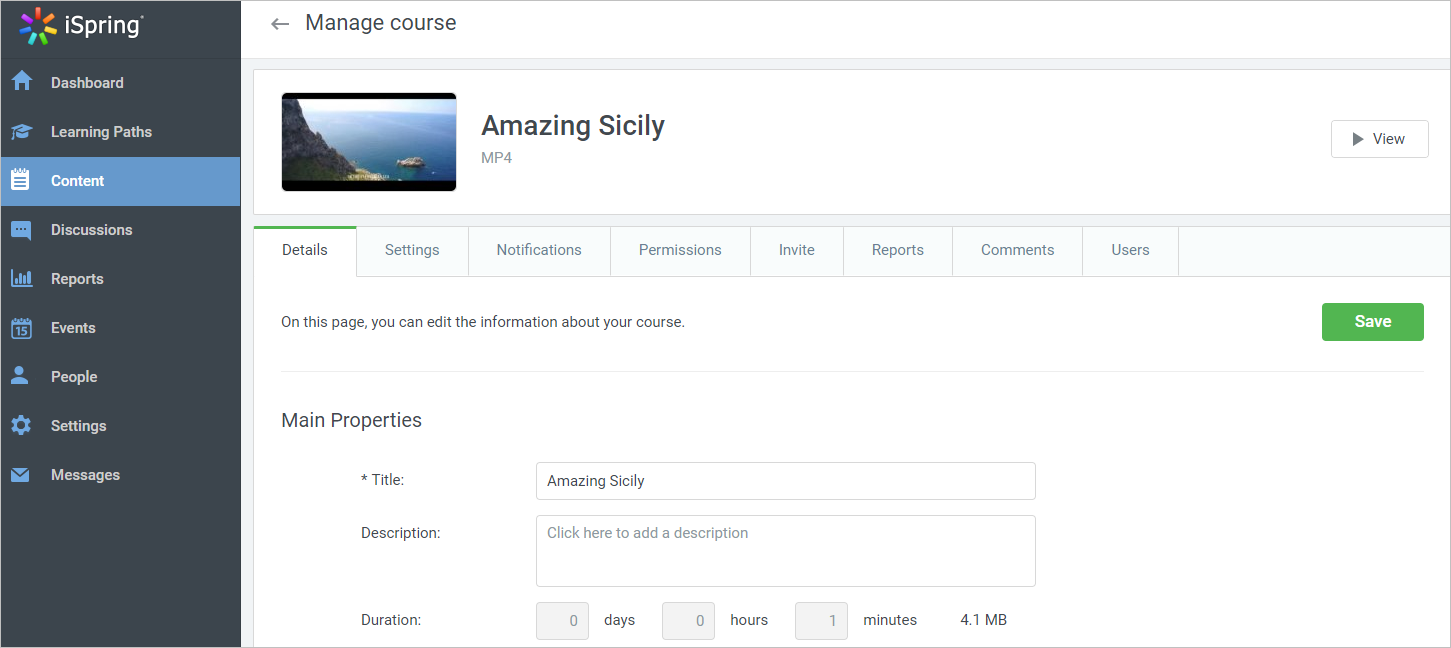Switch to the Notifications tab
Image resolution: width=1451 pixels, height=648 pixels.
(x=539, y=250)
